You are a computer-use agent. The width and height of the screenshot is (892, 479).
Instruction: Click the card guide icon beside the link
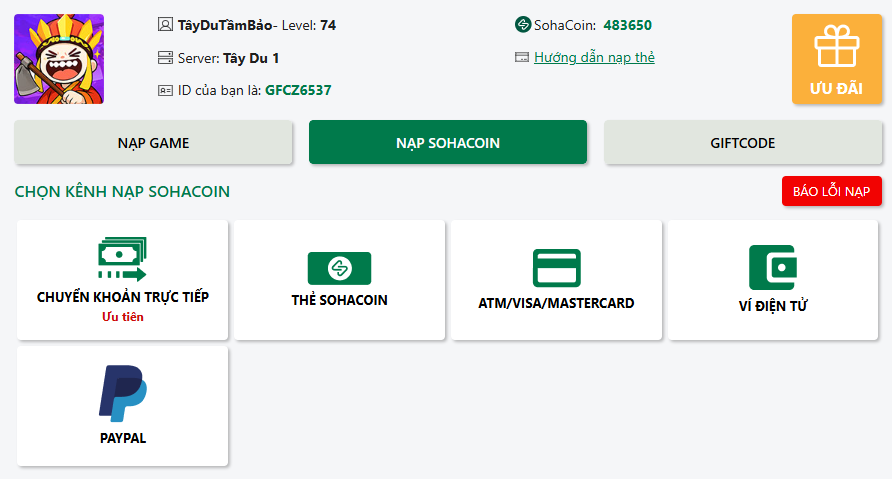(x=522, y=57)
